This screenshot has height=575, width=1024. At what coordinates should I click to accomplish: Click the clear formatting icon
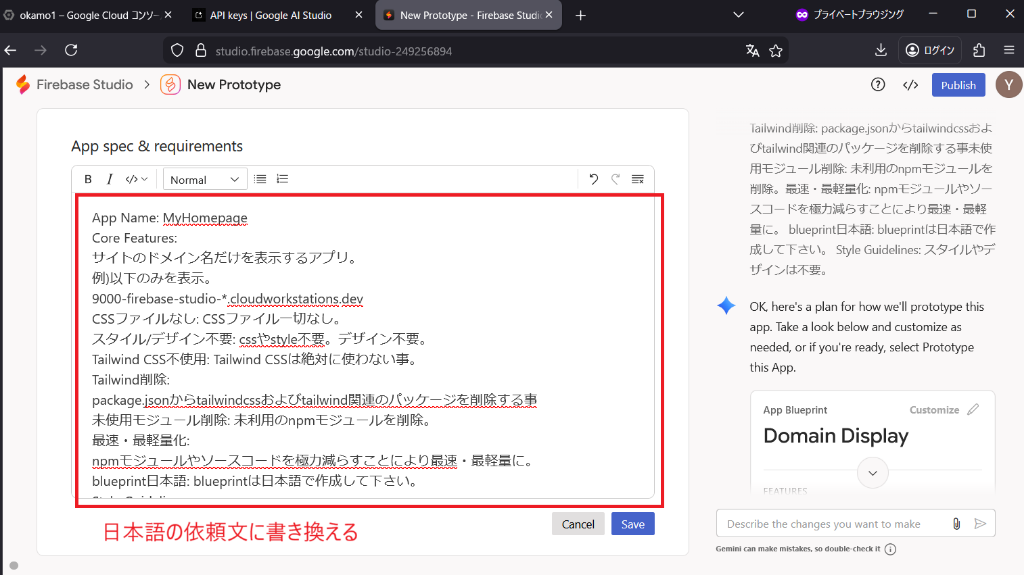(x=637, y=179)
